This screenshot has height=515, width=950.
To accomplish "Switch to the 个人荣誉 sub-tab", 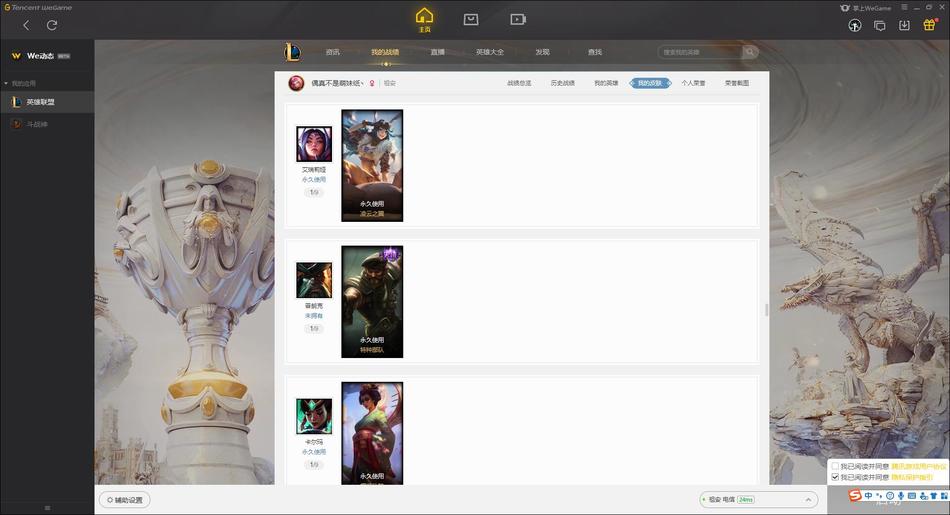I will click(693, 83).
